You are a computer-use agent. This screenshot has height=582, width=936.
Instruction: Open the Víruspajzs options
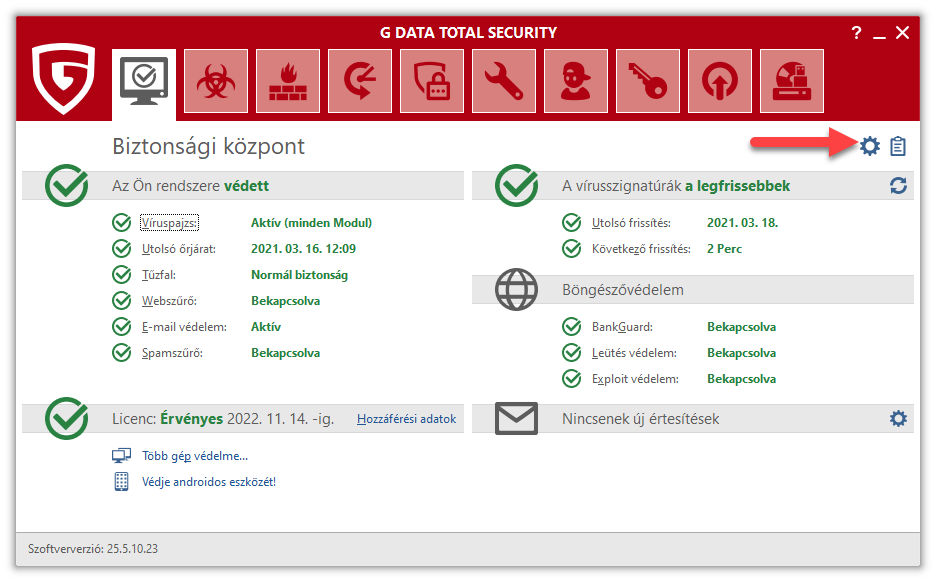170,223
